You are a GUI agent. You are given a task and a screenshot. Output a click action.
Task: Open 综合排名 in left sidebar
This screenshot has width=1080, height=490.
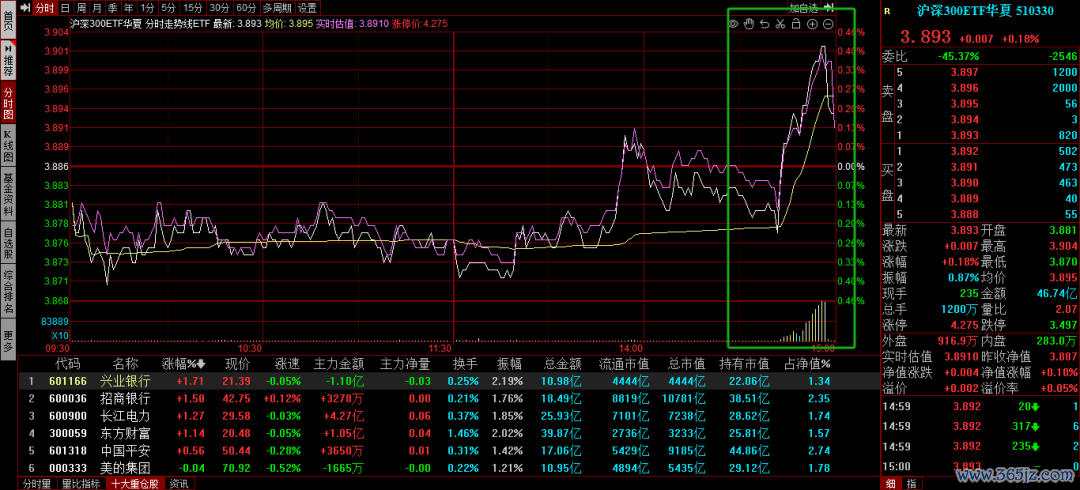coord(8,292)
